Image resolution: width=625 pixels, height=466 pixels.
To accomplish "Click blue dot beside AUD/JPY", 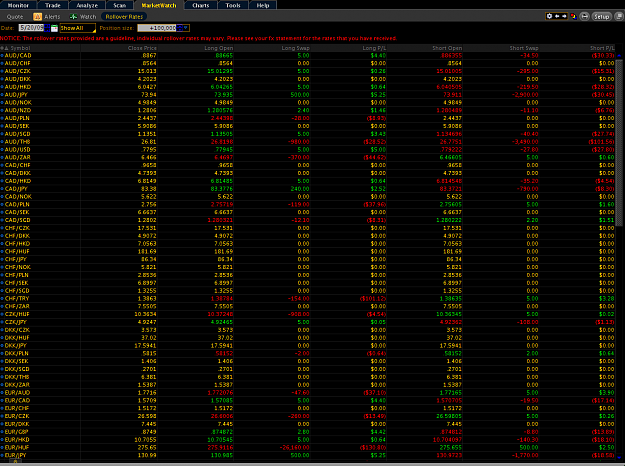I will (2, 95).
